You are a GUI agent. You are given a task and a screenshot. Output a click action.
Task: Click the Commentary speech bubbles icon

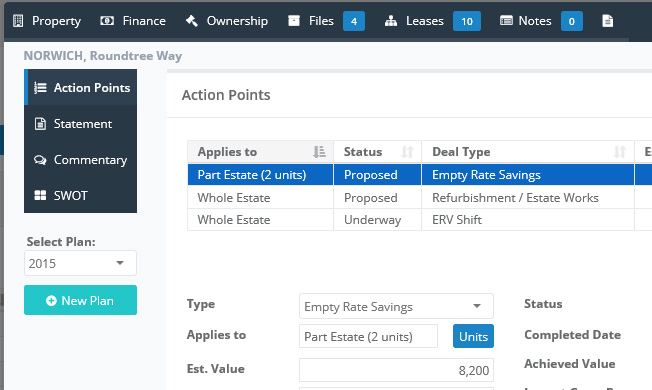pos(40,160)
